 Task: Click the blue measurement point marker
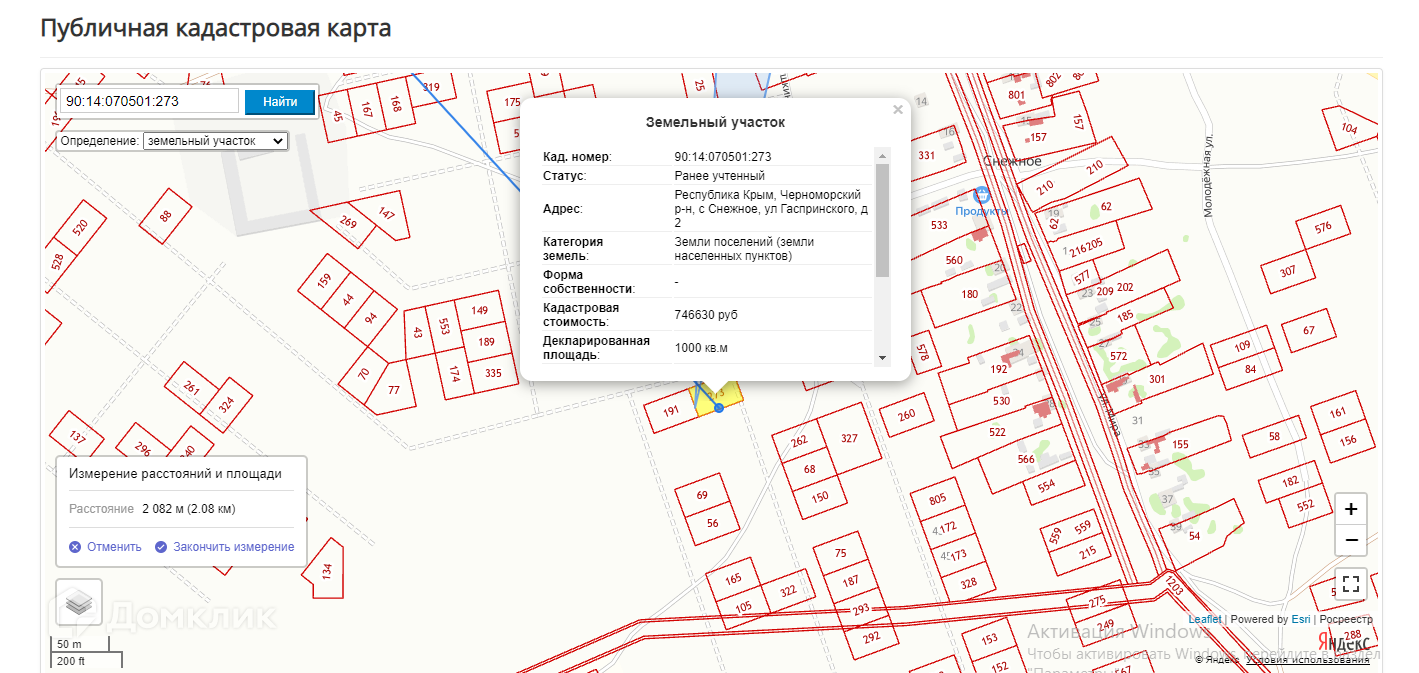click(718, 408)
